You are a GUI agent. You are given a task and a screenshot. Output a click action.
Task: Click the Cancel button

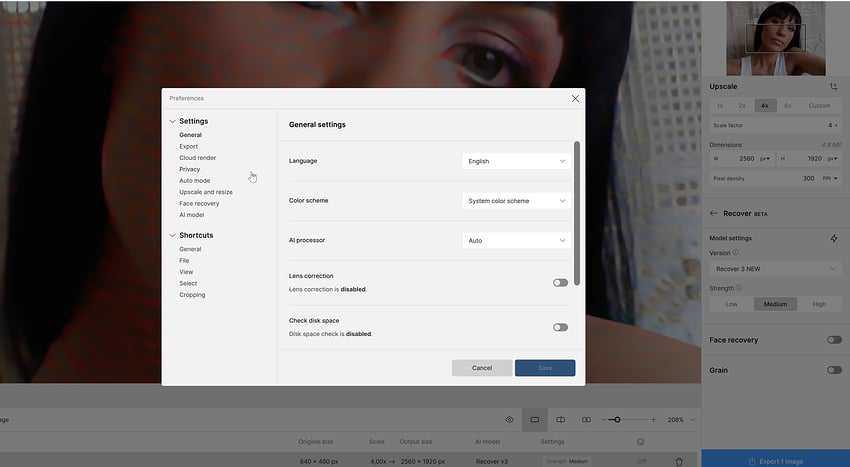coord(482,368)
